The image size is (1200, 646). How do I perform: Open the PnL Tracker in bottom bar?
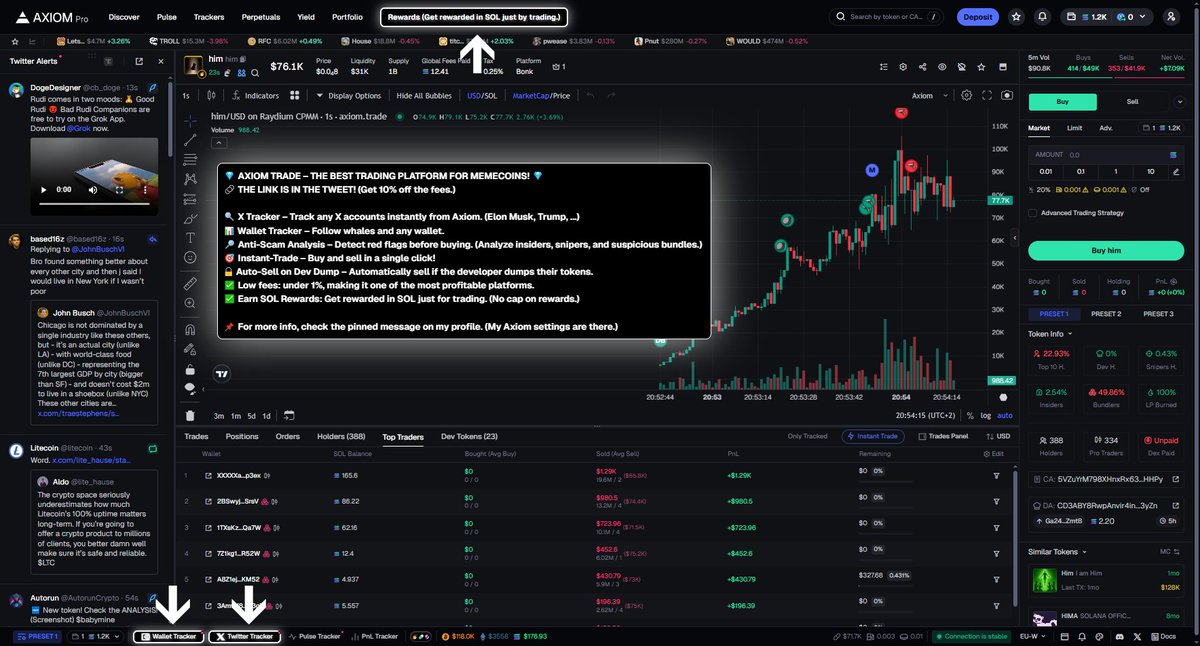coord(375,636)
